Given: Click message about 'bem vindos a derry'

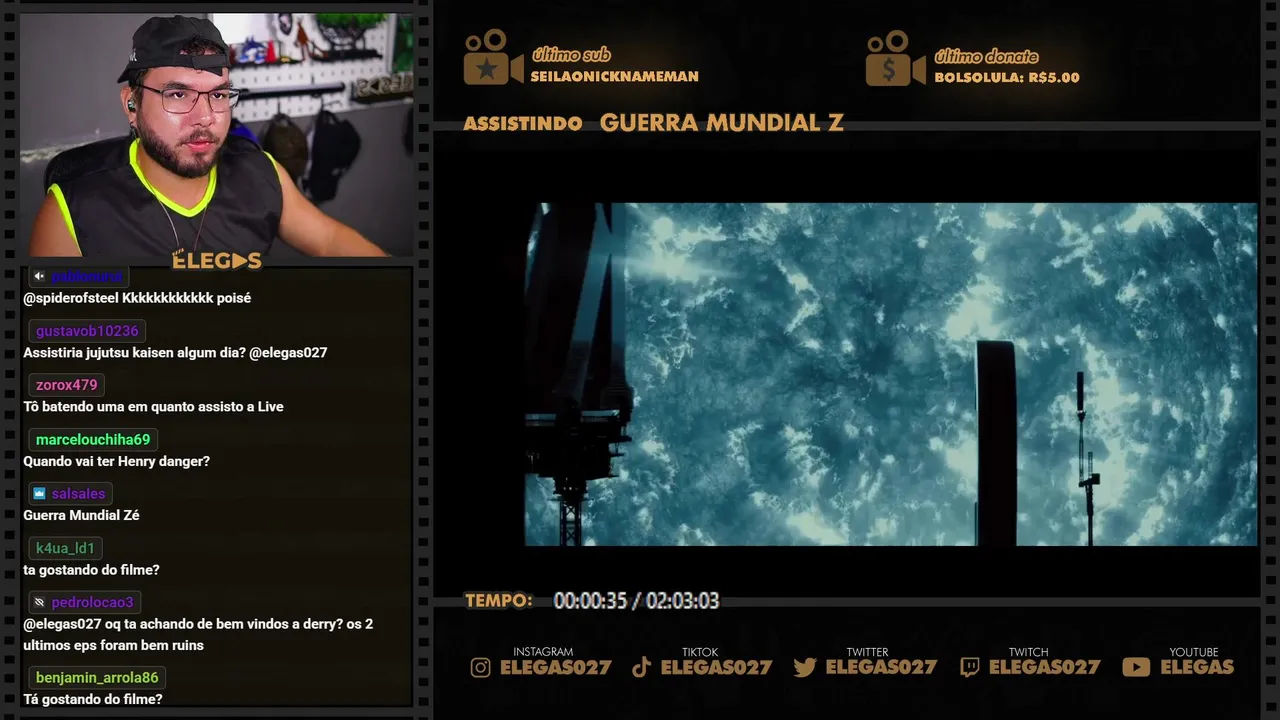Looking at the screenshot, I should [x=198, y=635].
